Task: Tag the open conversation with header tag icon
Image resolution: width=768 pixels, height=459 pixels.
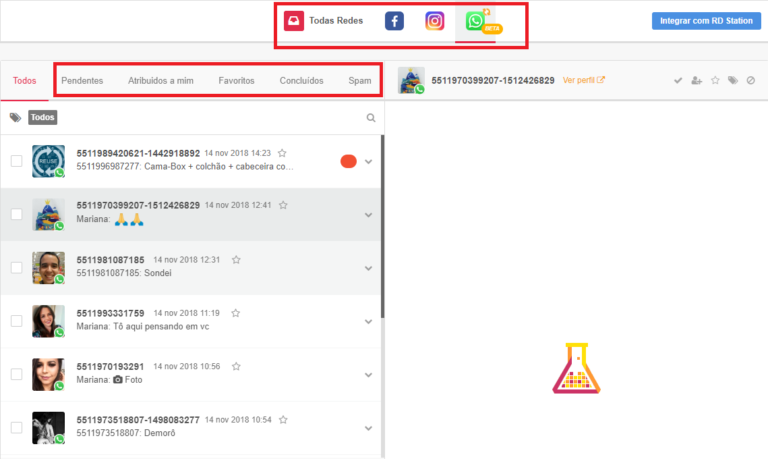Action: pos(733,80)
